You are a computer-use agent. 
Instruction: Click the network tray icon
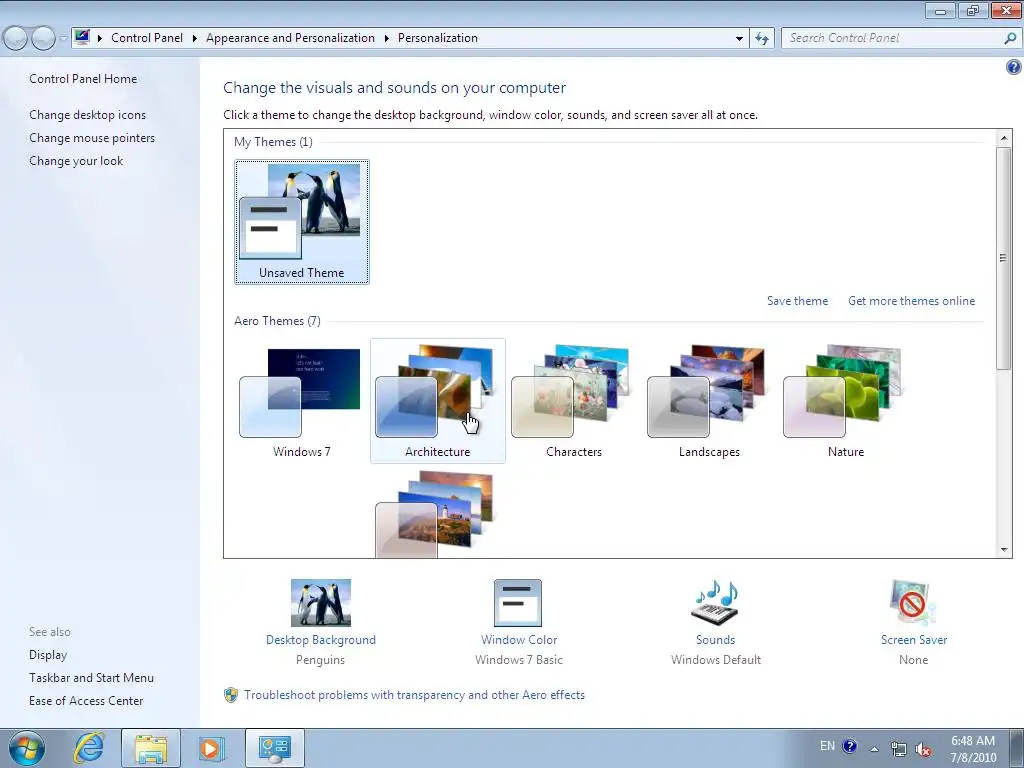pos(899,749)
